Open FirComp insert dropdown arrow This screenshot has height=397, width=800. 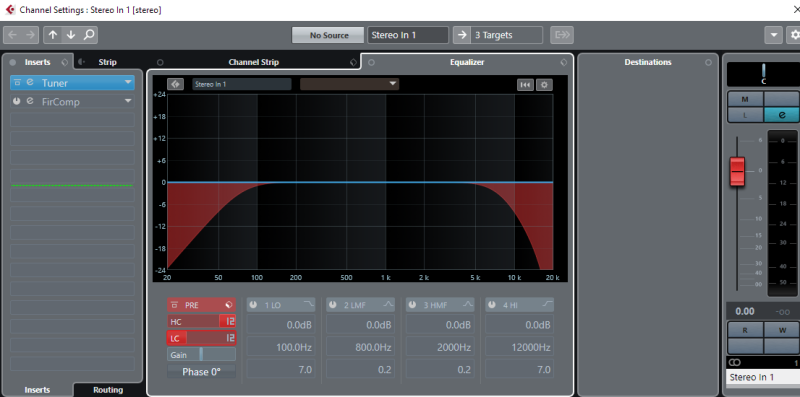pos(128,102)
